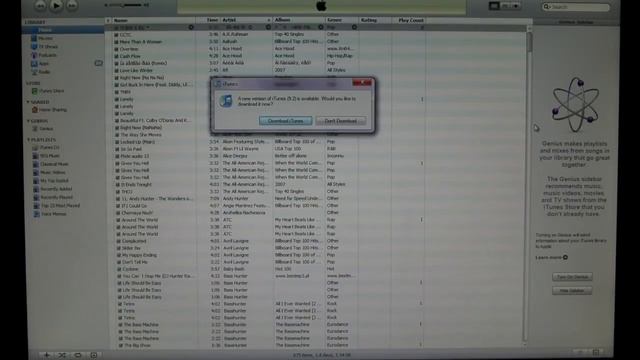640x360 pixels.
Task: Open Radio in the sidebar
Action: [44, 72]
